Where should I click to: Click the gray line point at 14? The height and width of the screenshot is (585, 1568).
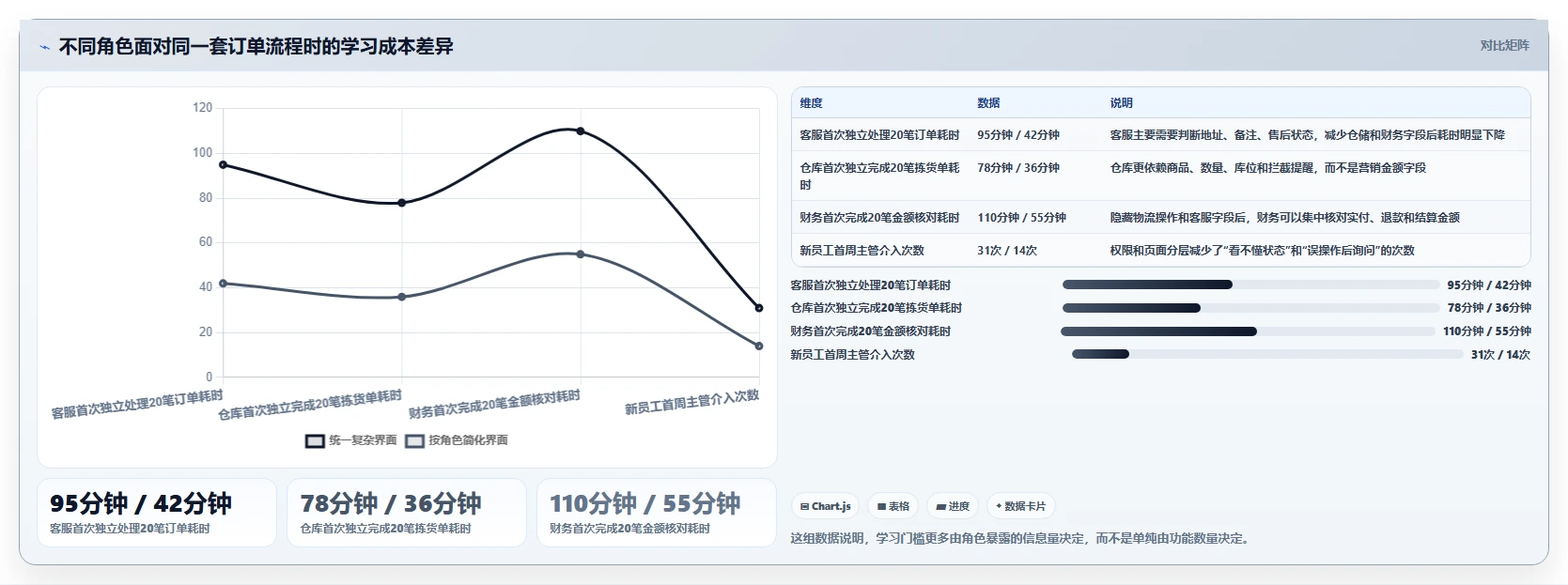click(x=759, y=346)
